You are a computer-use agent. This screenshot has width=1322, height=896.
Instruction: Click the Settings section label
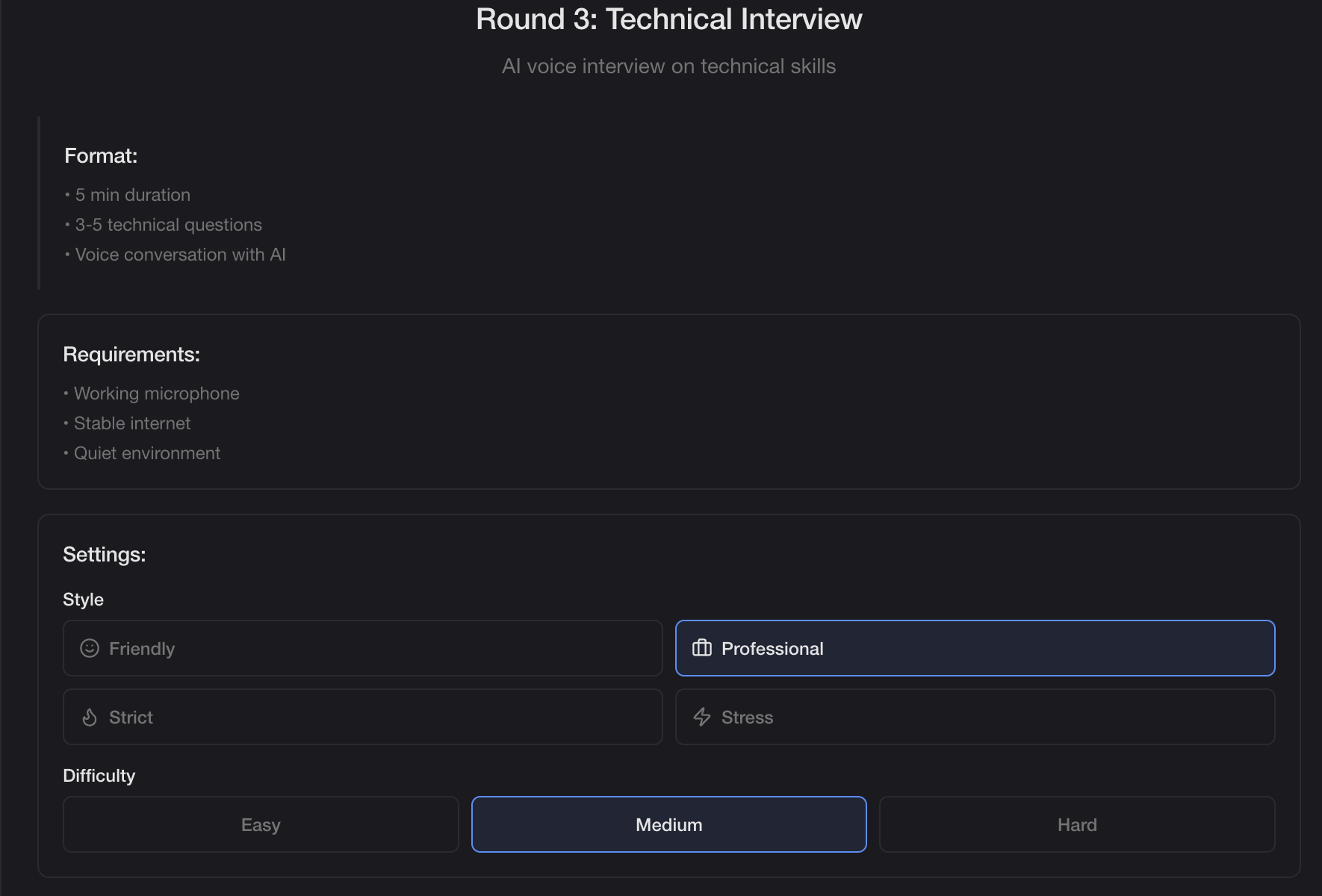click(105, 554)
